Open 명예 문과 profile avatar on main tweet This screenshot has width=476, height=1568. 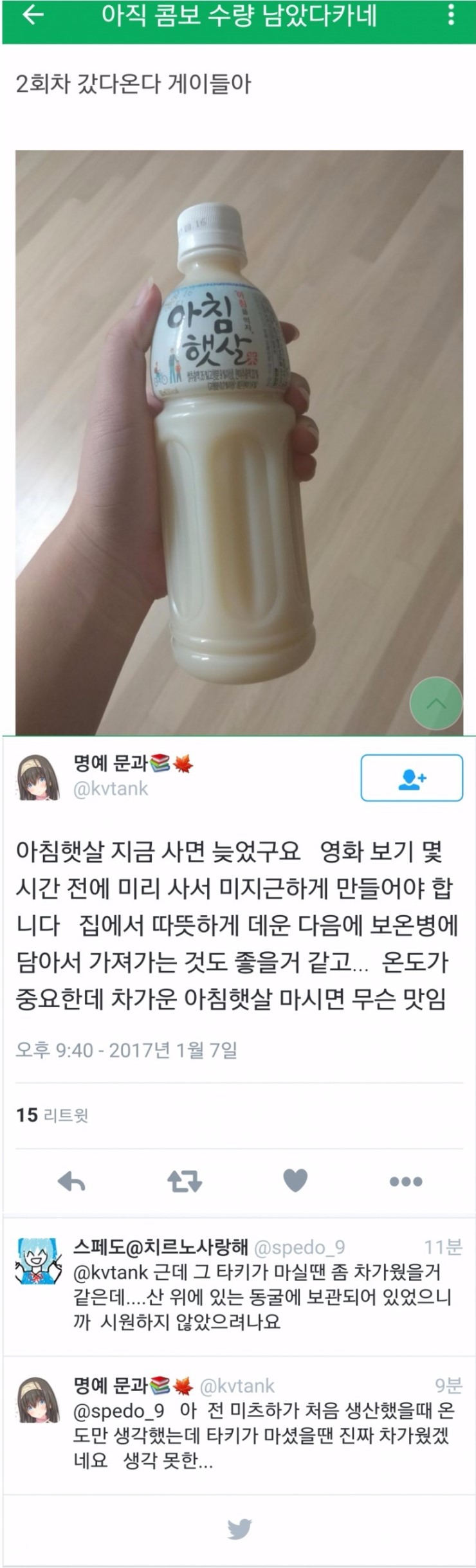(x=38, y=778)
